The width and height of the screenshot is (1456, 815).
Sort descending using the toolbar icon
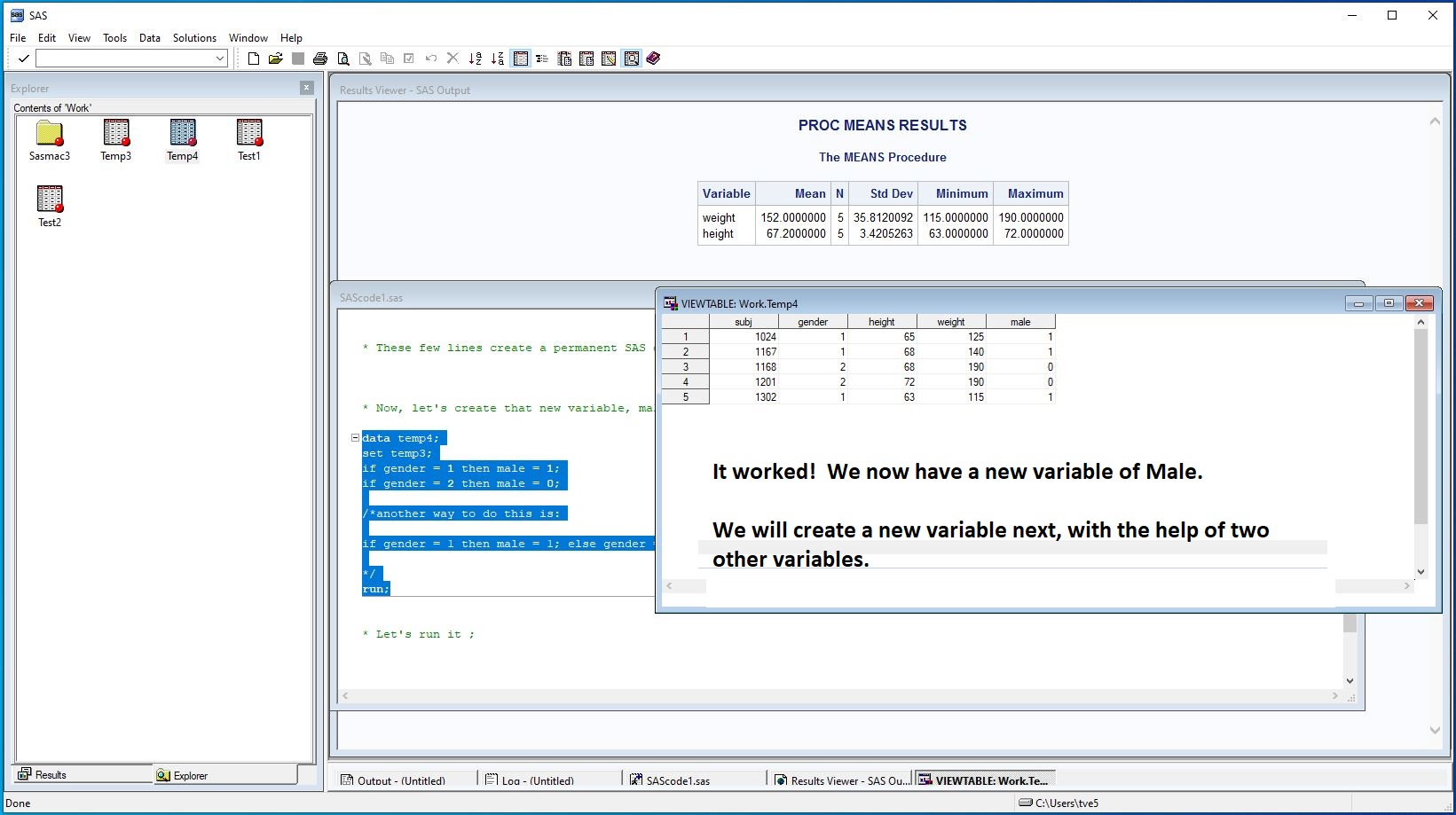[498, 59]
